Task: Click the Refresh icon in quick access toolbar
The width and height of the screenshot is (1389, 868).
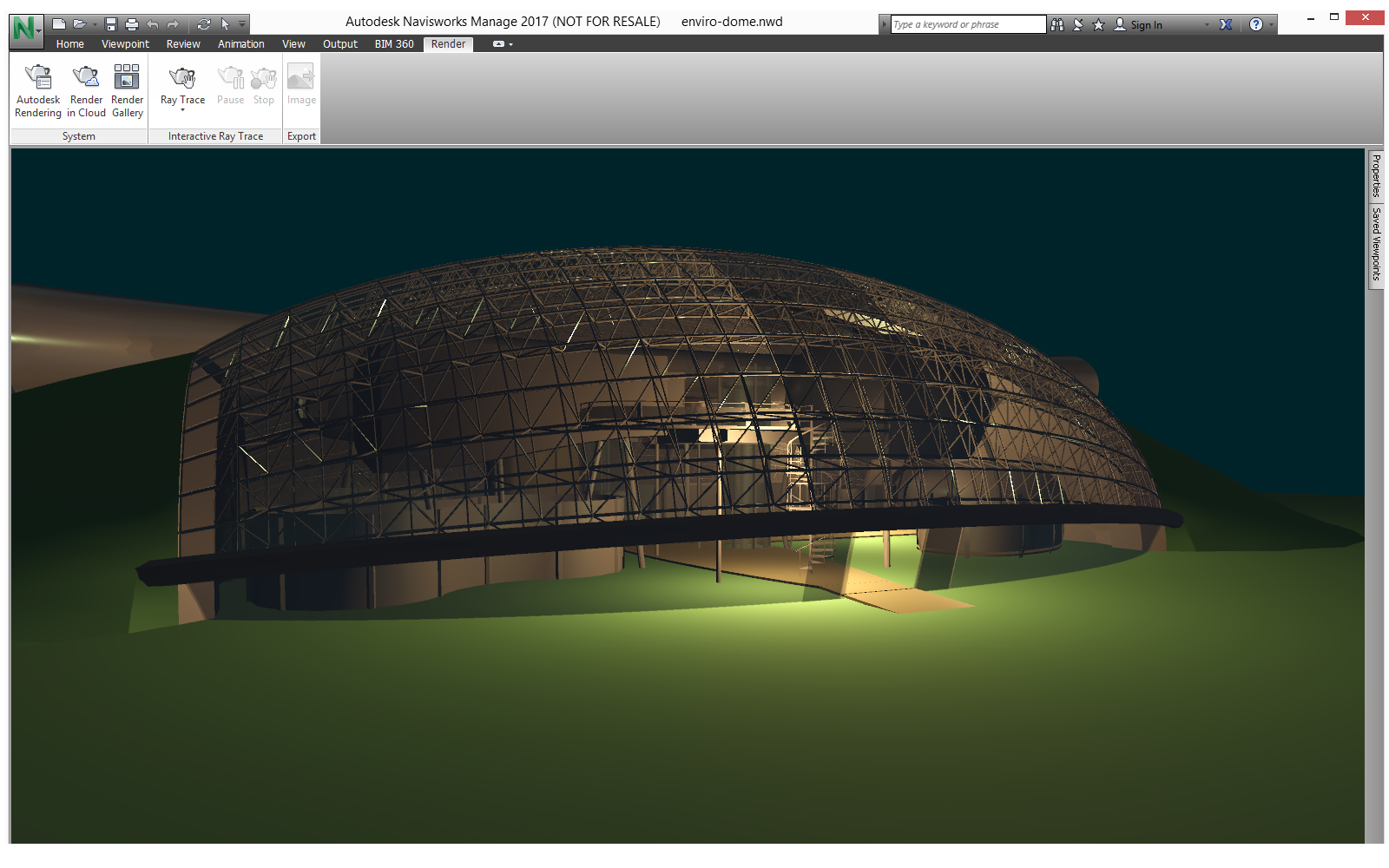Action: tap(204, 24)
